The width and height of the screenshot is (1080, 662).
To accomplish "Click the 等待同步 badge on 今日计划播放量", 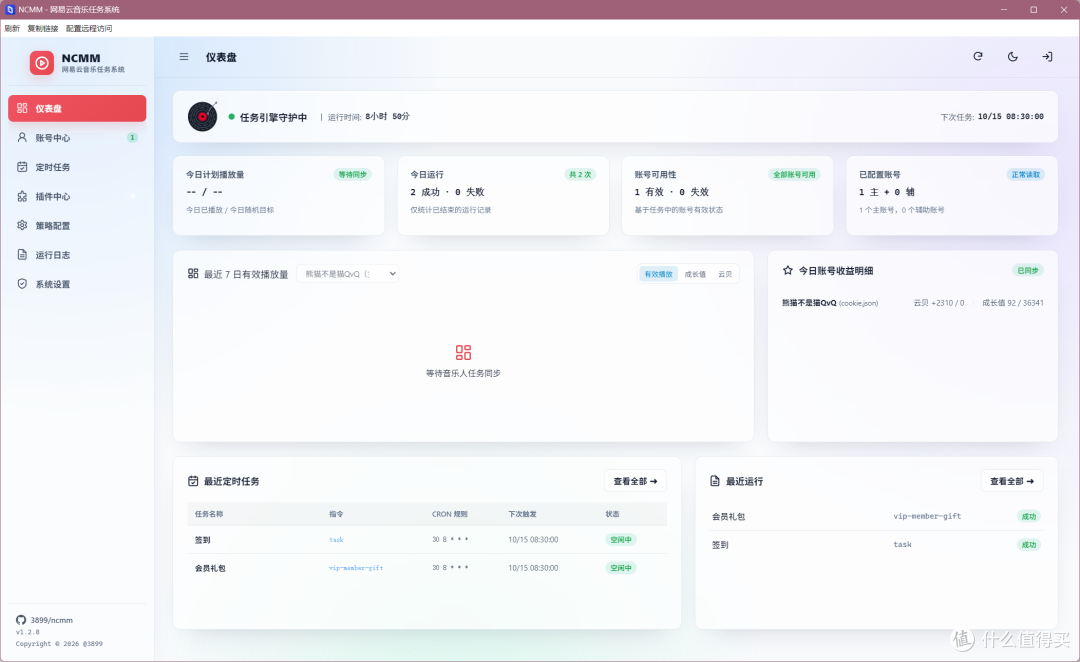I will point(353,174).
